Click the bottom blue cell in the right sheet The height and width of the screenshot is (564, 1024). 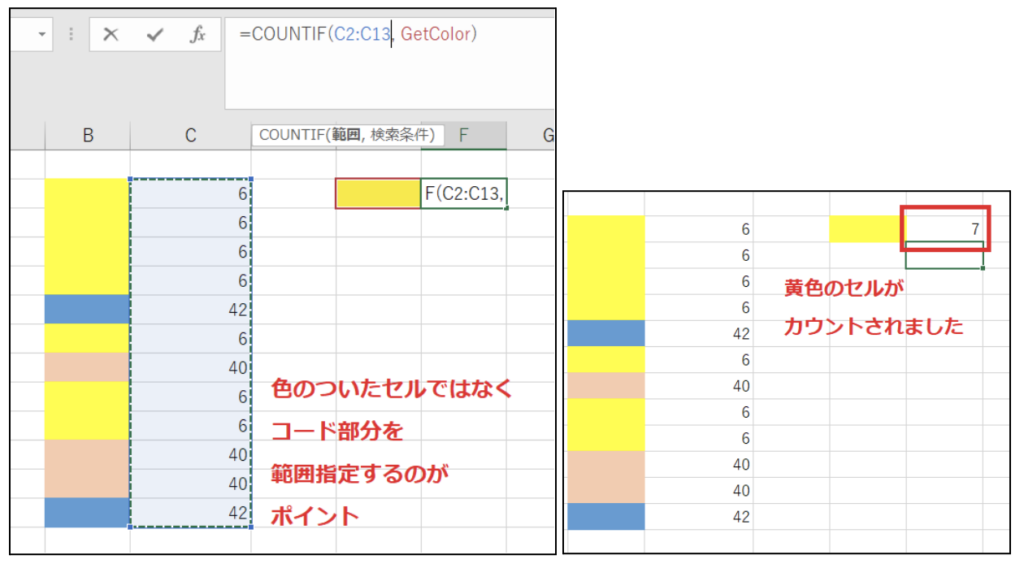(x=606, y=516)
